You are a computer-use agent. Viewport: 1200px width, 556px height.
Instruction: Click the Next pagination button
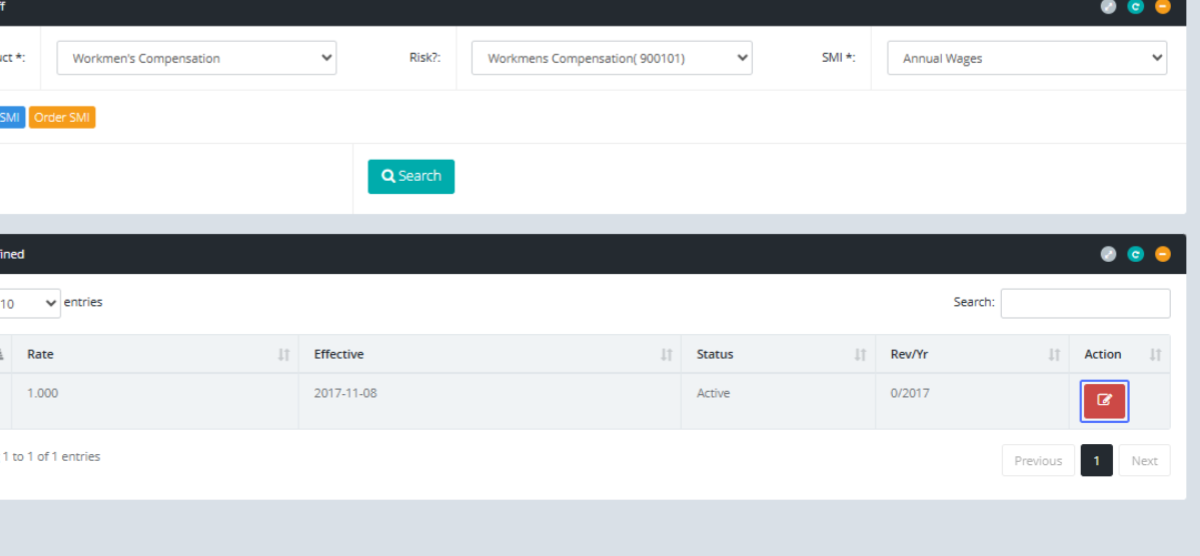1144,461
